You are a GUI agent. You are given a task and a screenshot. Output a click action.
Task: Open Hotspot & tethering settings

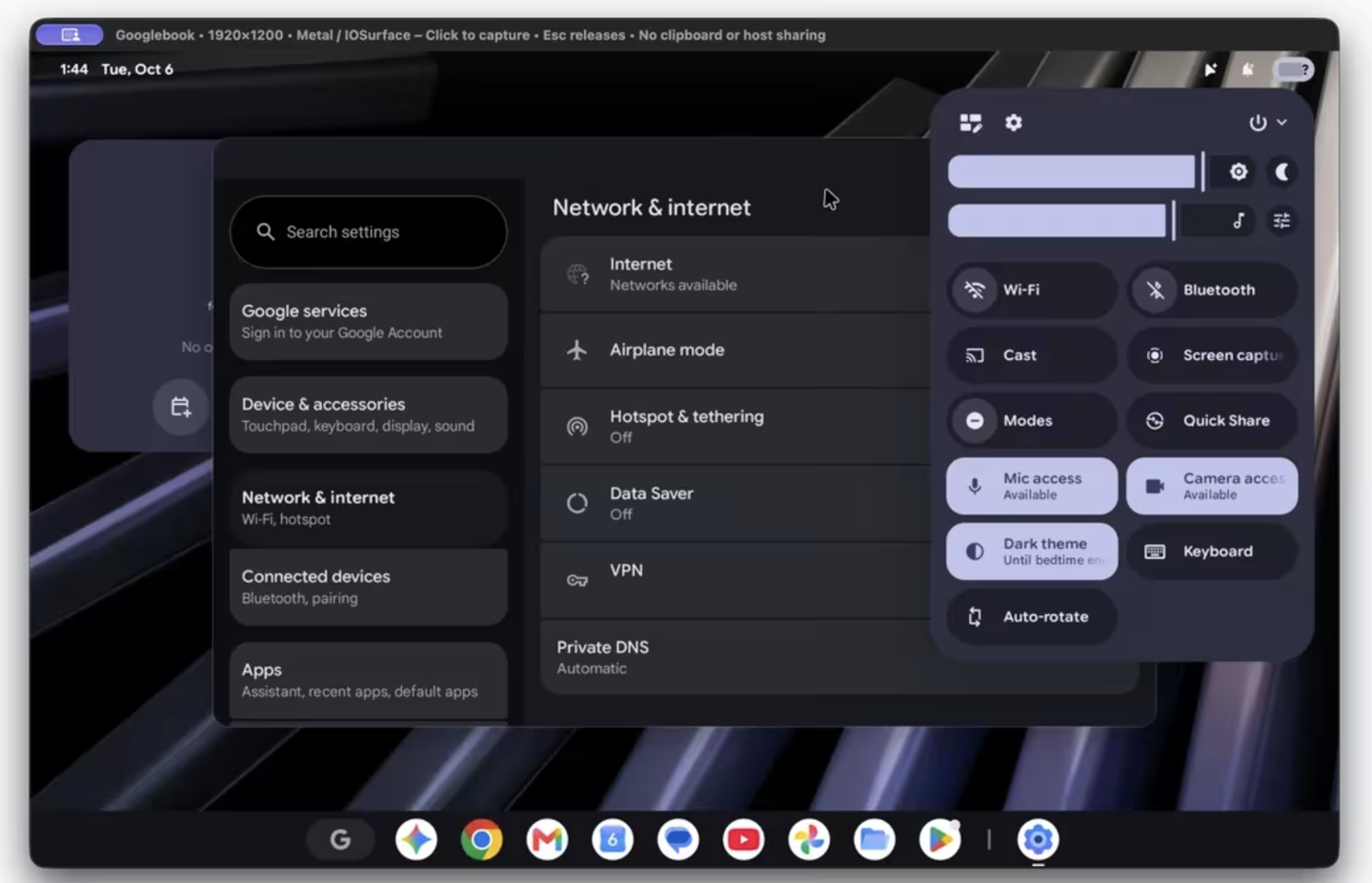tap(736, 427)
